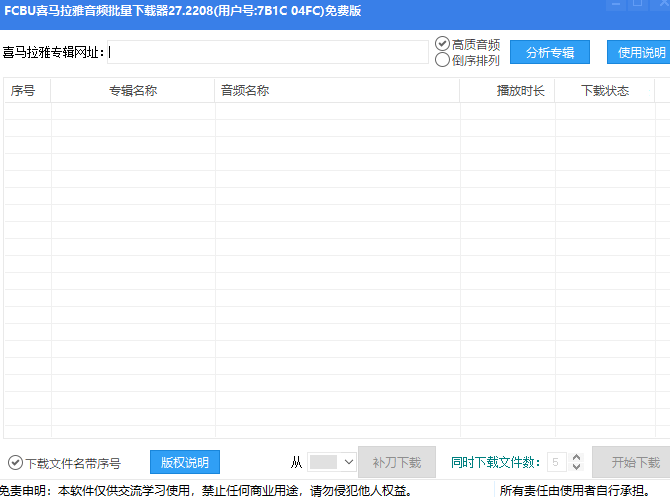Click the 分析专辑 button
The image size is (670, 497).
(x=550, y=52)
